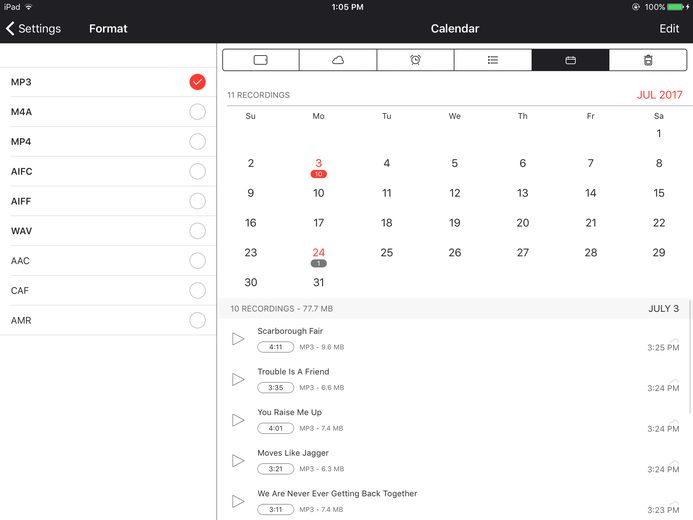Open the recorder tab icon

click(x=260, y=60)
